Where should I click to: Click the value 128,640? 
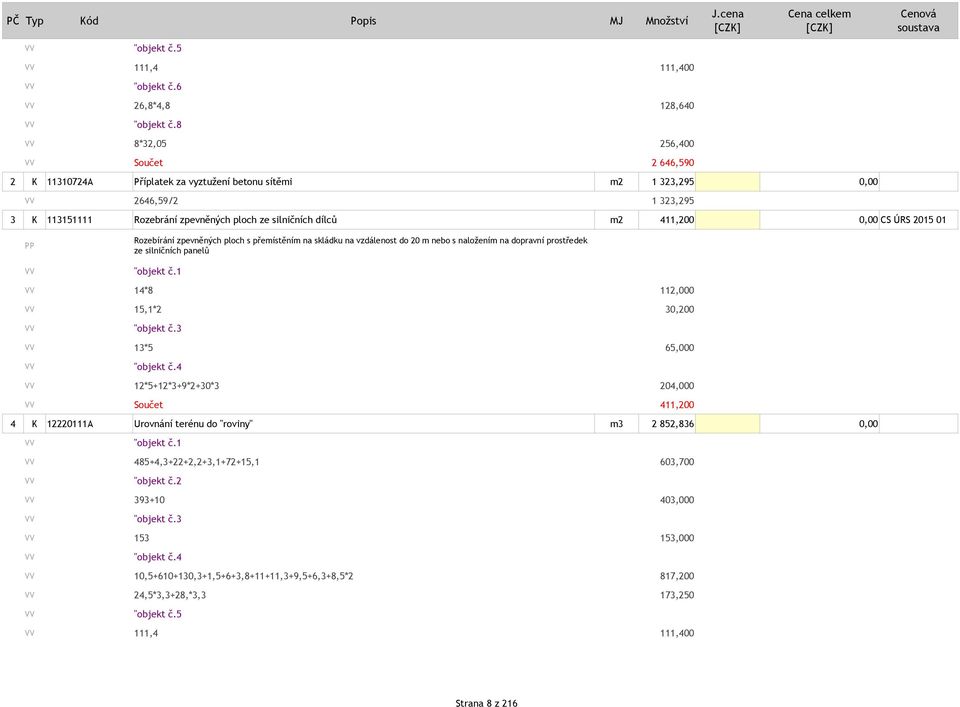pyautogui.click(x=677, y=105)
